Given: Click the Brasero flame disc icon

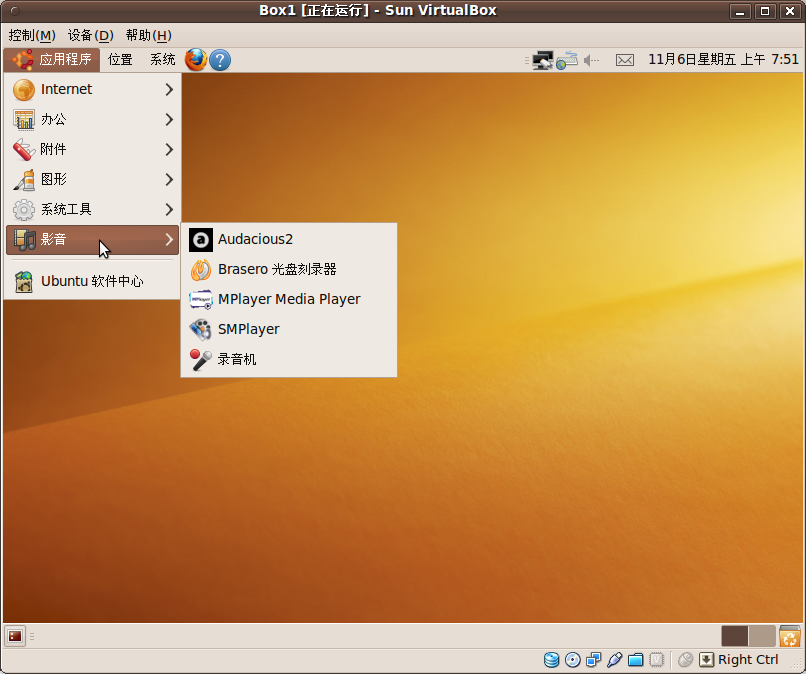Looking at the screenshot, I should tap(200, 269).
